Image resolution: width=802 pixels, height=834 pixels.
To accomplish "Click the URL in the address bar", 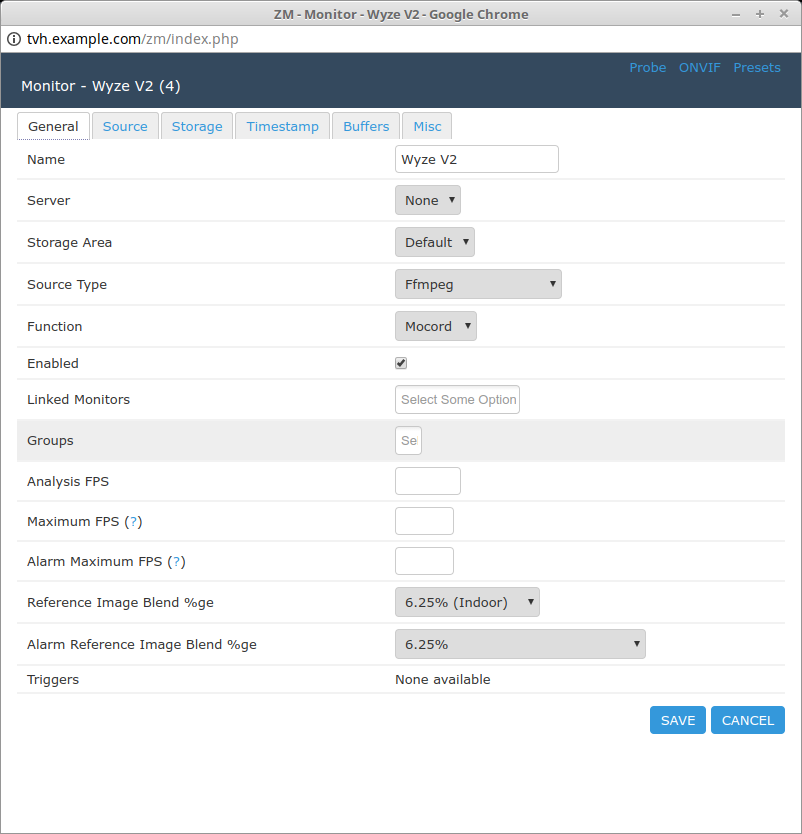I will pos(132,39).
